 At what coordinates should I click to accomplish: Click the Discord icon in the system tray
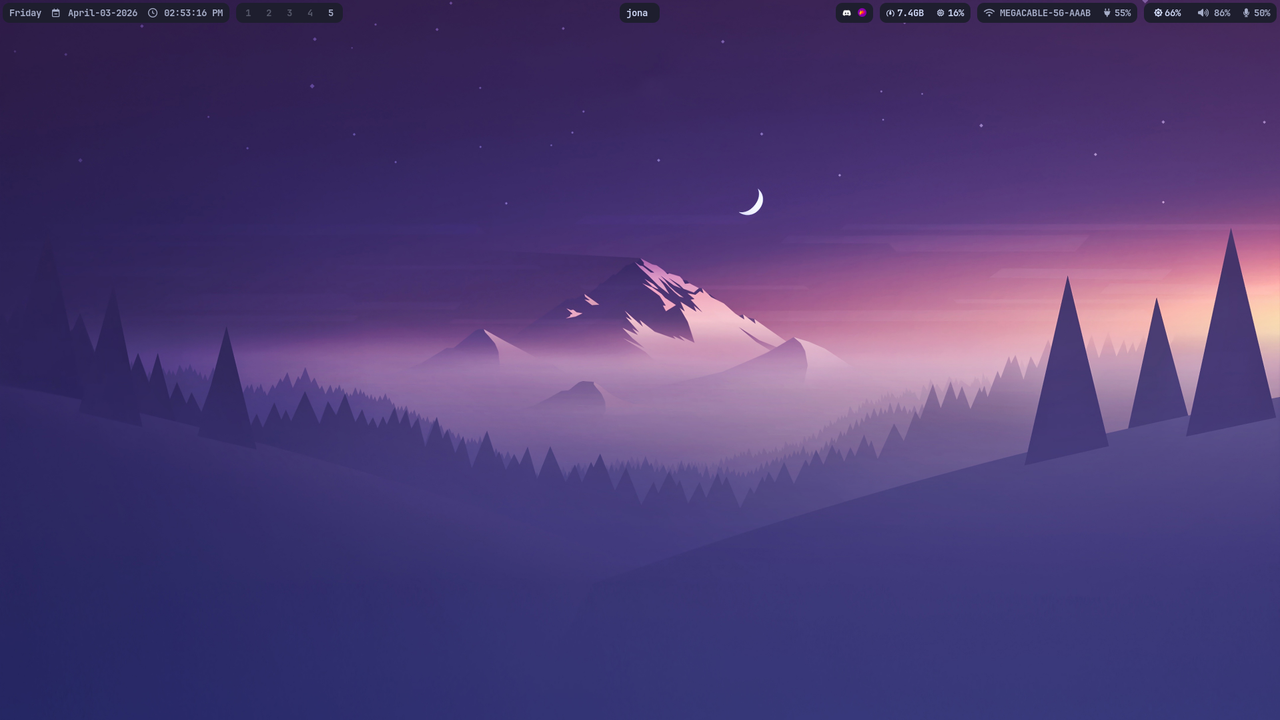848,13
